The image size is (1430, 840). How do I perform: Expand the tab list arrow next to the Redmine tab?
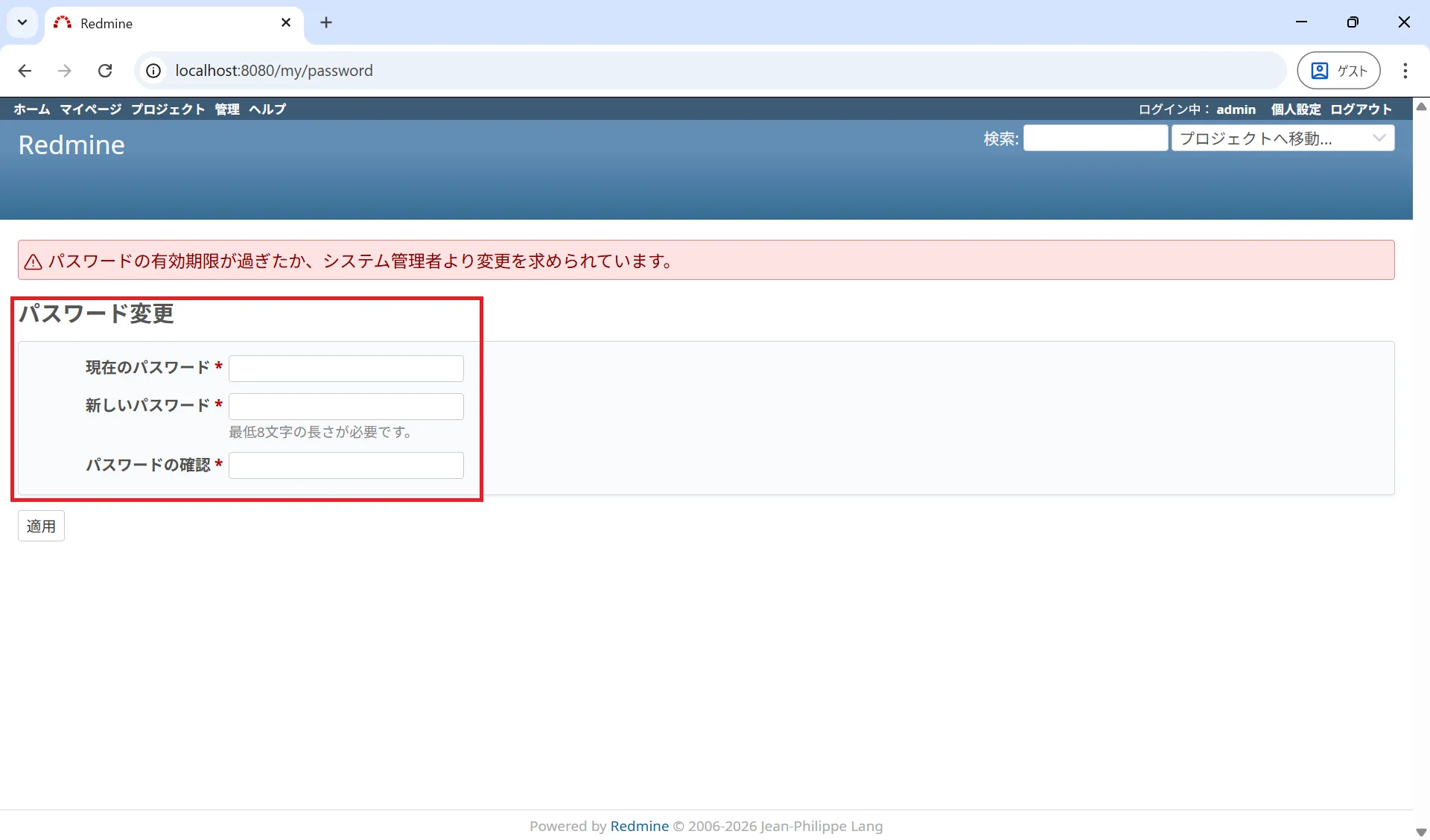(x=22, y=22)
